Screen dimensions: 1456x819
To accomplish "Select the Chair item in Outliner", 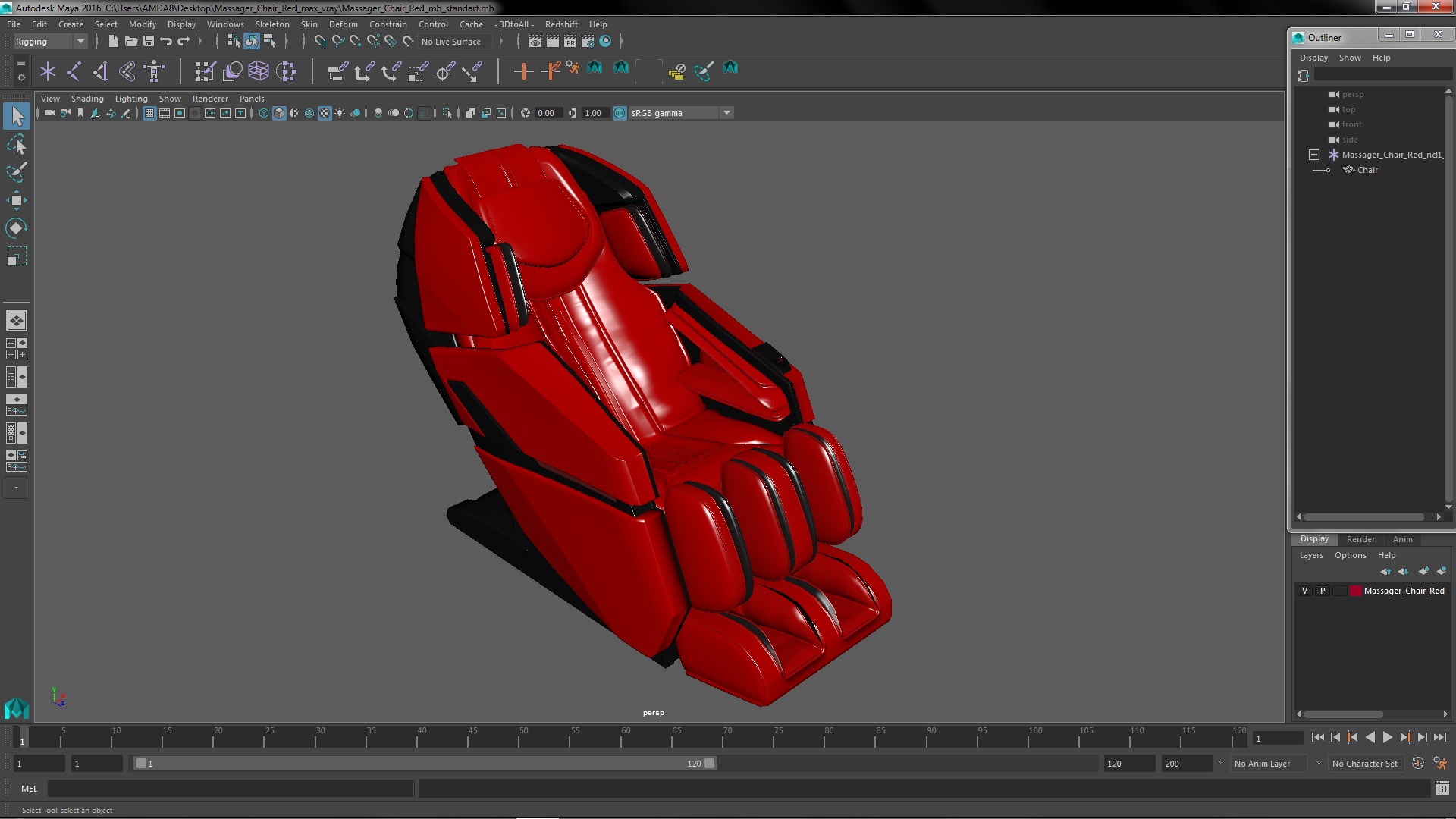I will (x=1367, y=170).
